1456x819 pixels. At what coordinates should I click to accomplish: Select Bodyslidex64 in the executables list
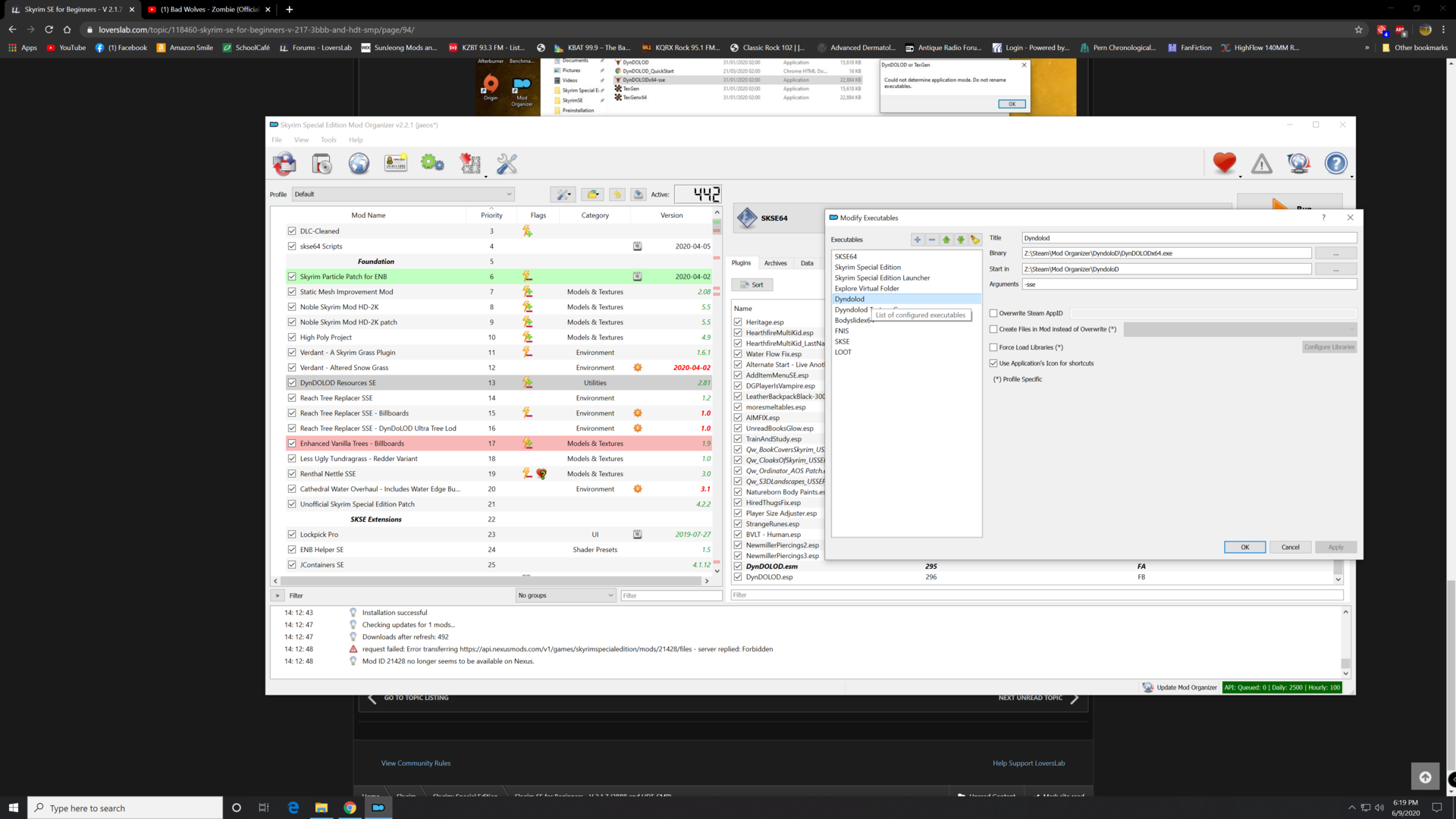tap(853, 320)
